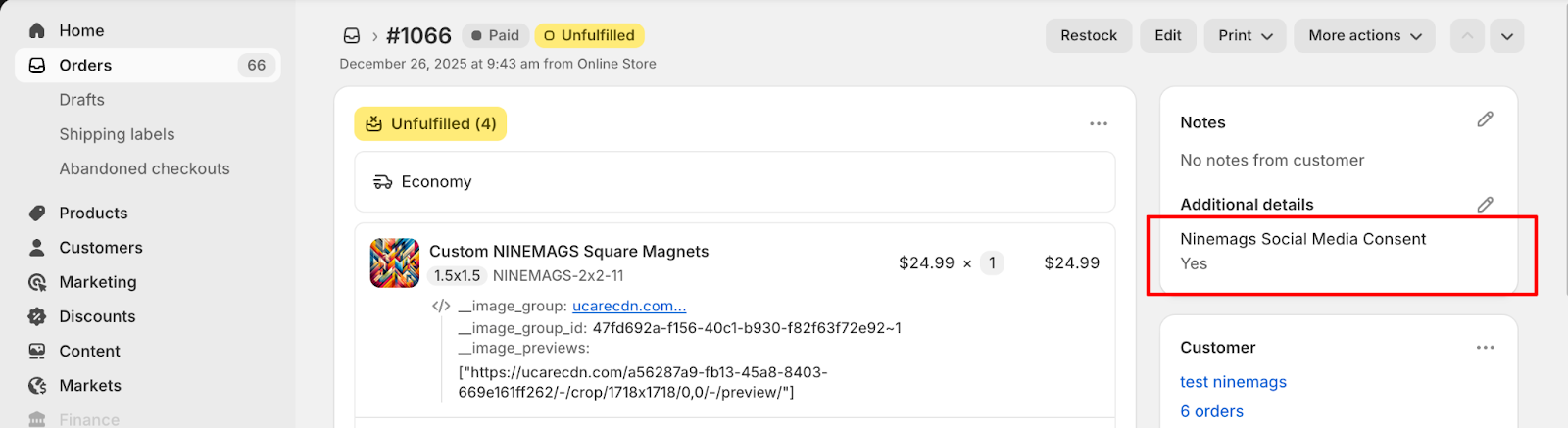Open the Unfulfilled card three-dot menu
This screenshot has height=428, width=1568.
1098,123
